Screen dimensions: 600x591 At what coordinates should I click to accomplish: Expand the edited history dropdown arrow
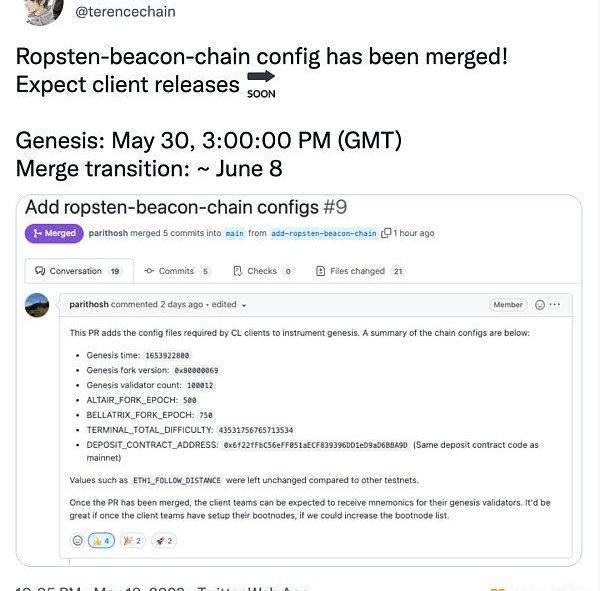[x=244, y=305]
